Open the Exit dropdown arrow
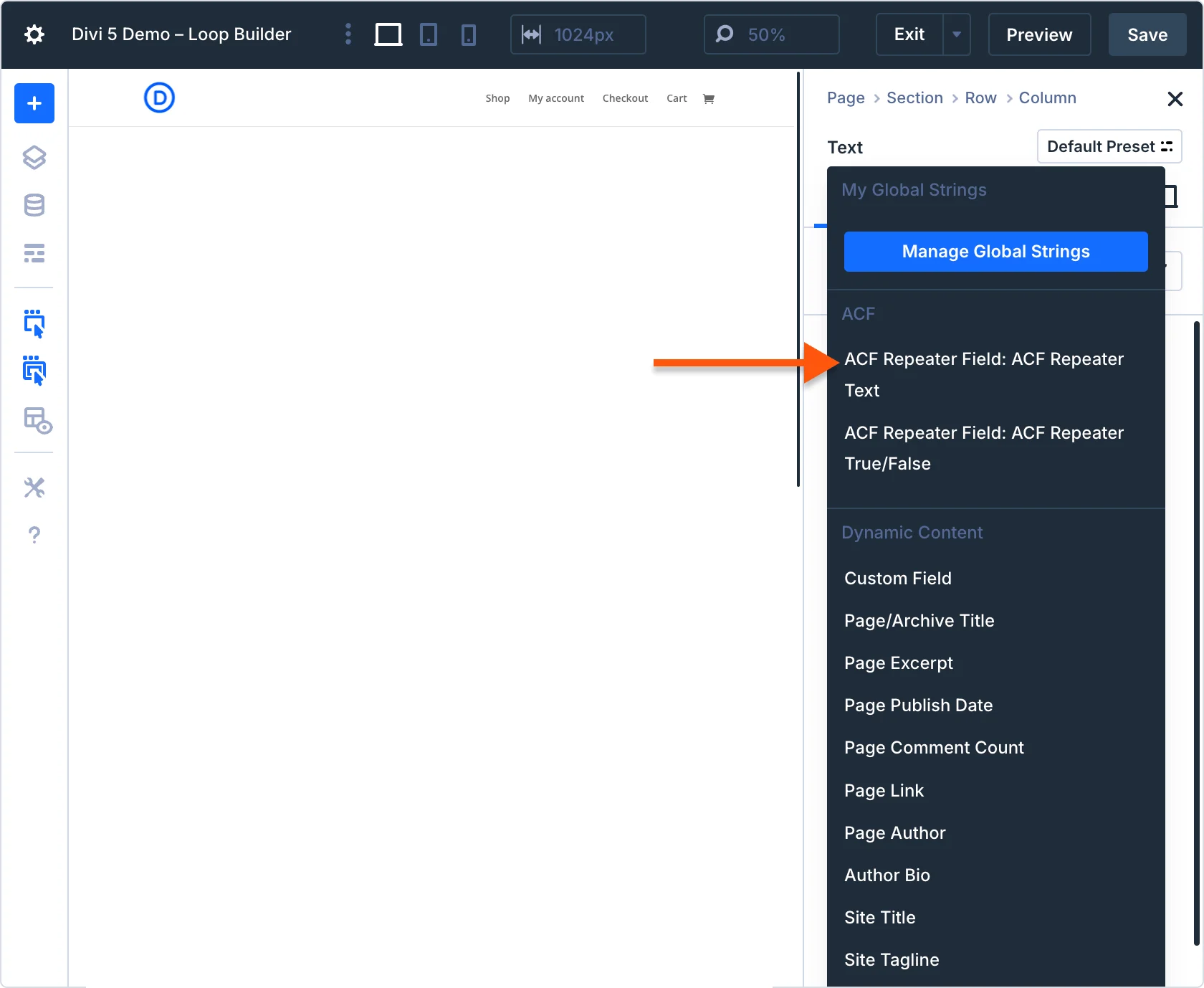Viewport: 1204px width, 988px height. click(x=956, y=34)
